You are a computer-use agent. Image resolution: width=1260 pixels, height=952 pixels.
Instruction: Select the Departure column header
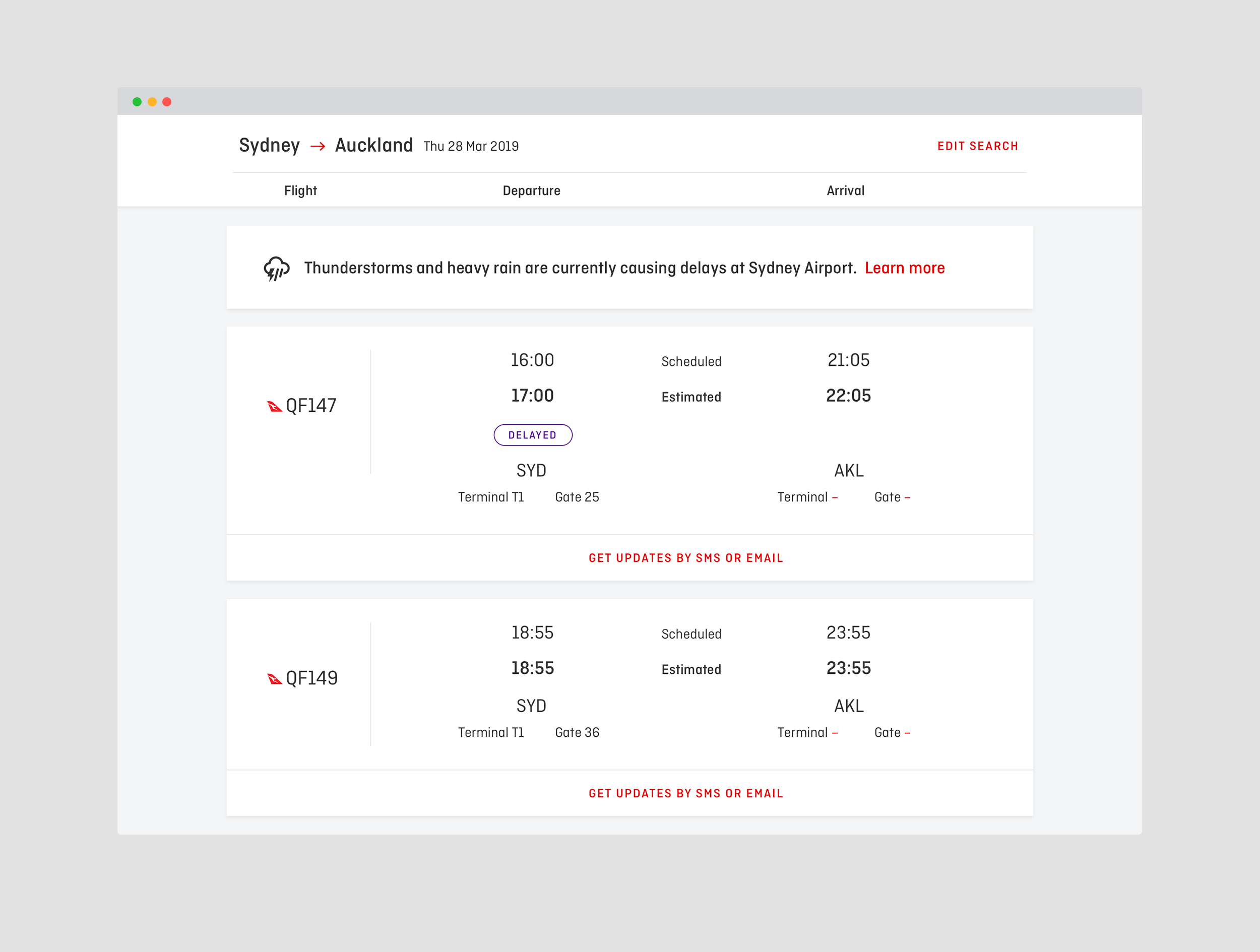tap(531, 191)
